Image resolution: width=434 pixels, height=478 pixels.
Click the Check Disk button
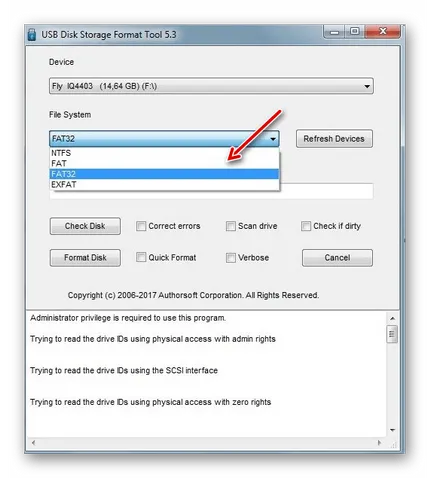85,226
